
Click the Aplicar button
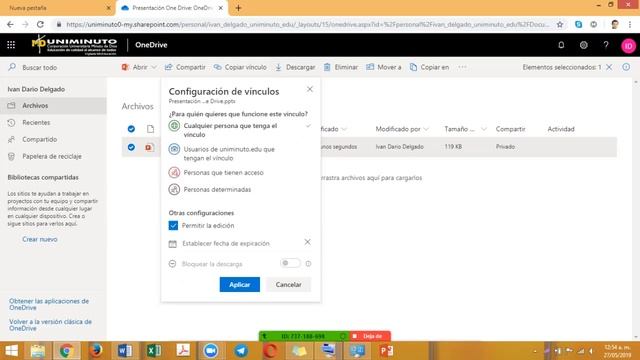[240, 284]
